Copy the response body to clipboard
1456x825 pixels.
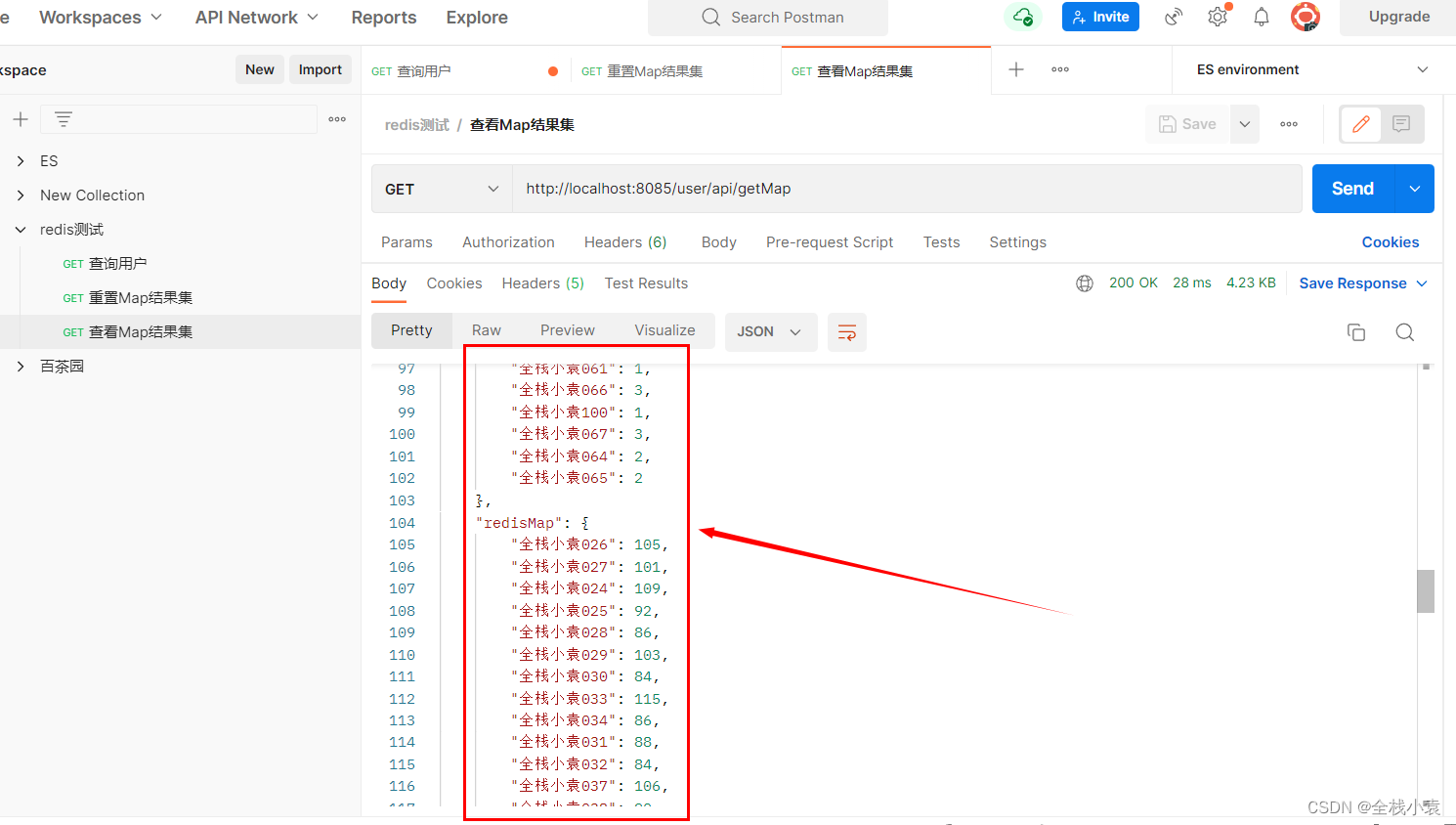pos(1356,332)
